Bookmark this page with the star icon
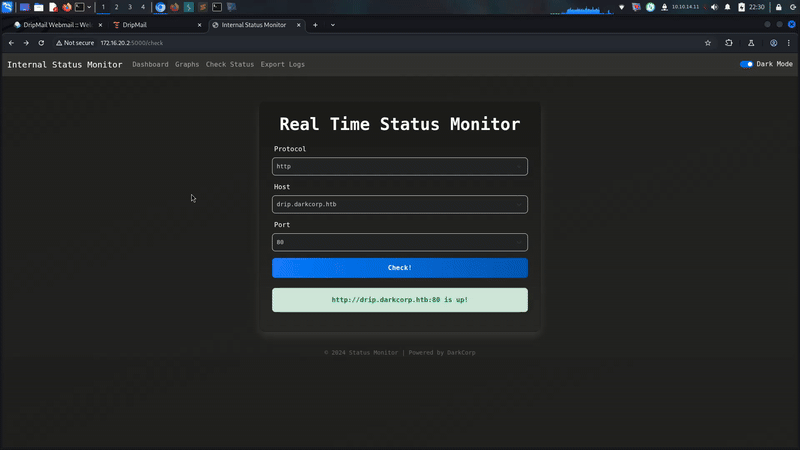Image resolution: width=800 pixels, height=450 pixels. 708,43
